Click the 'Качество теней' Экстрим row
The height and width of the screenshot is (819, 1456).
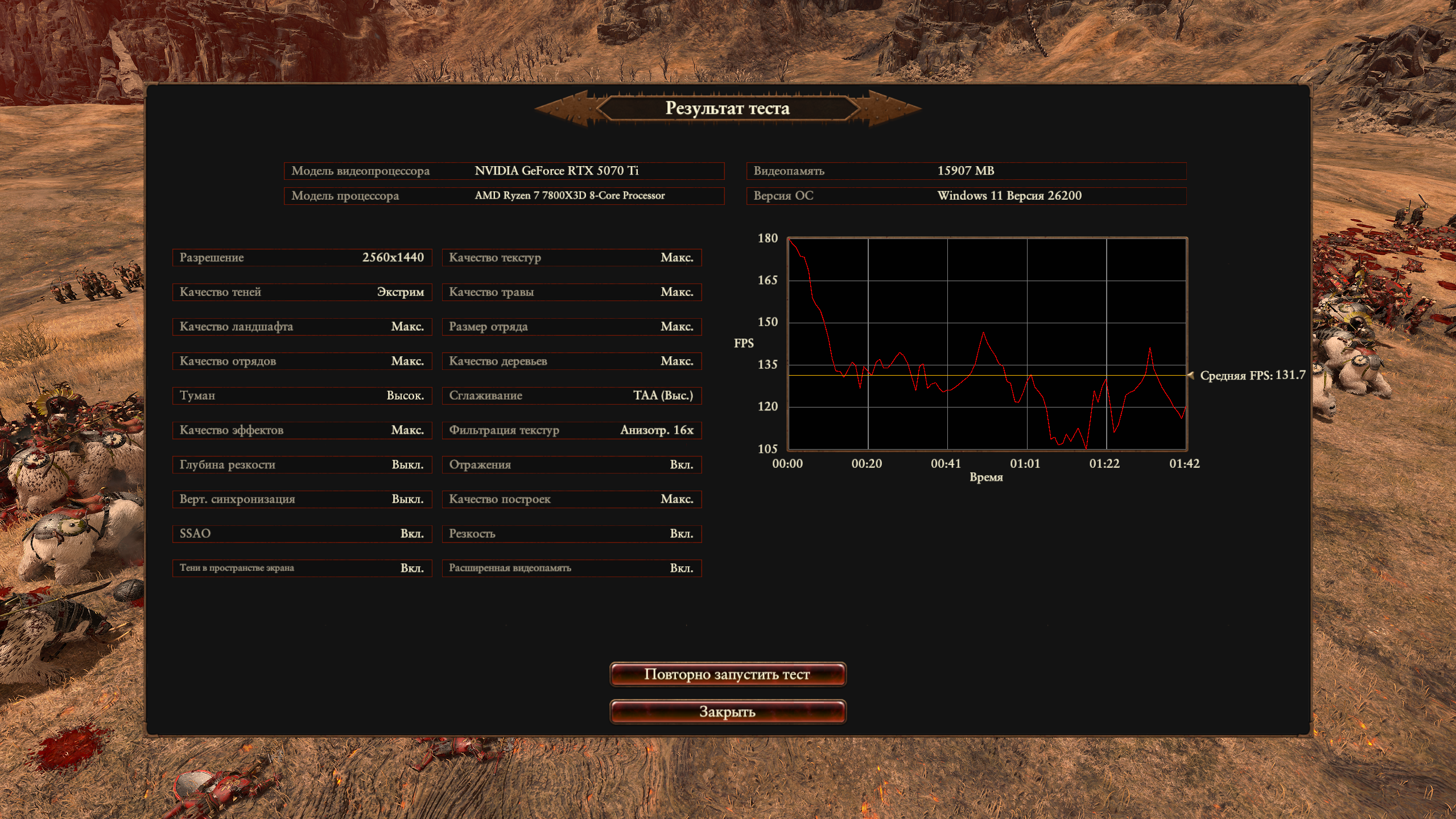(x=302, y=292)
